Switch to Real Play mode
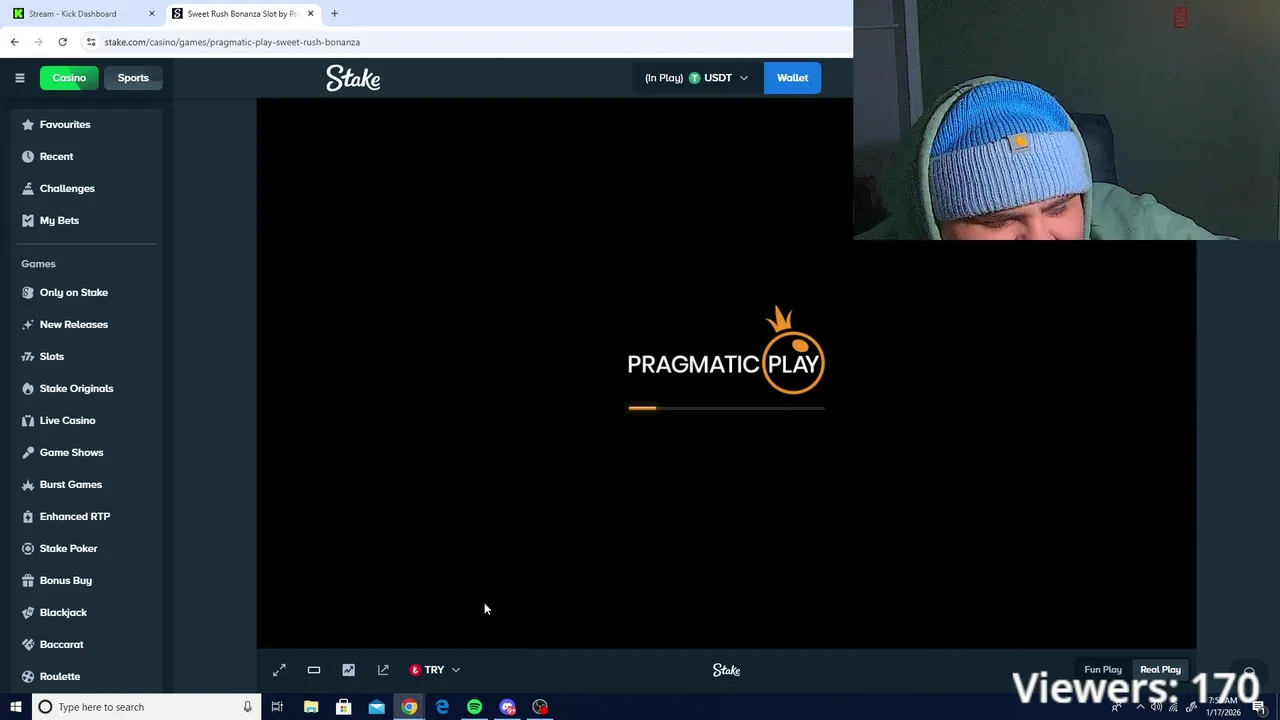 pyautogui.click(x=1160, y=670)
